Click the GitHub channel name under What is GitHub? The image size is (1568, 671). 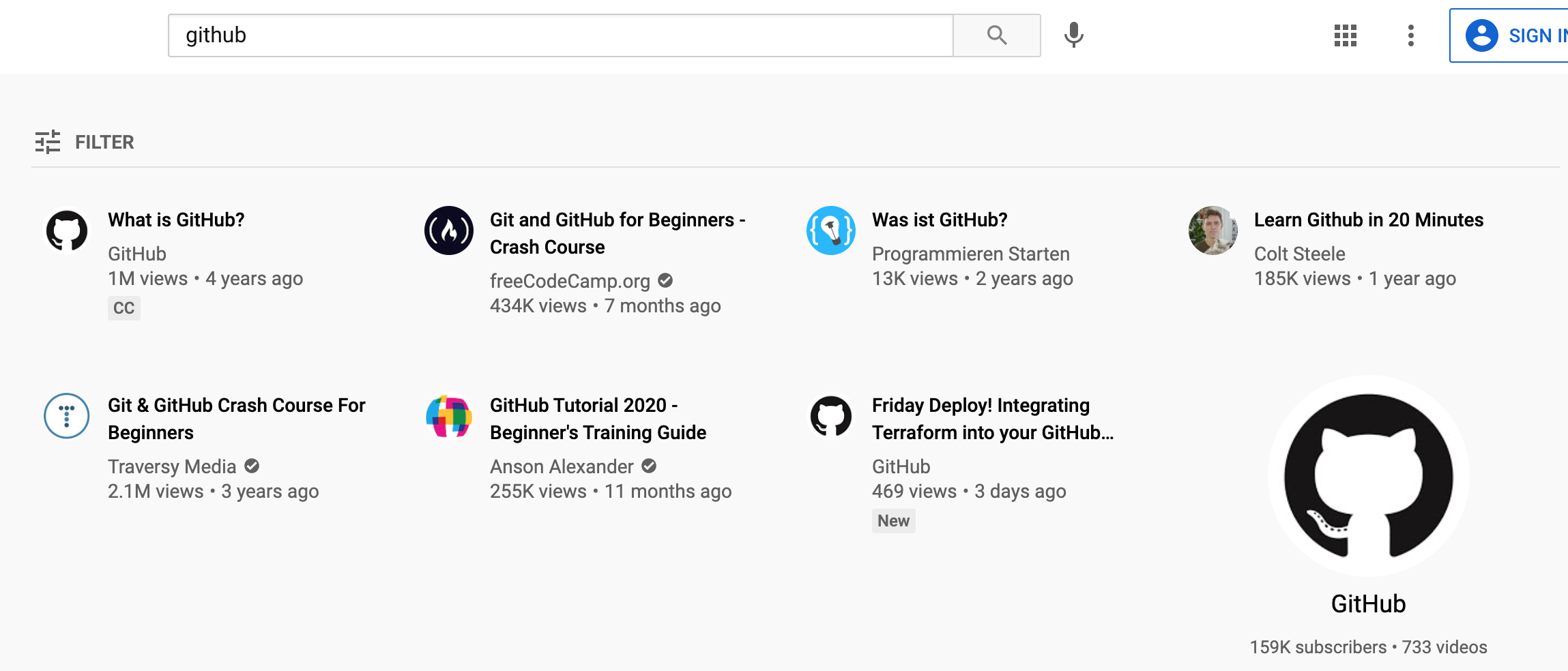[x=137, y=254]
